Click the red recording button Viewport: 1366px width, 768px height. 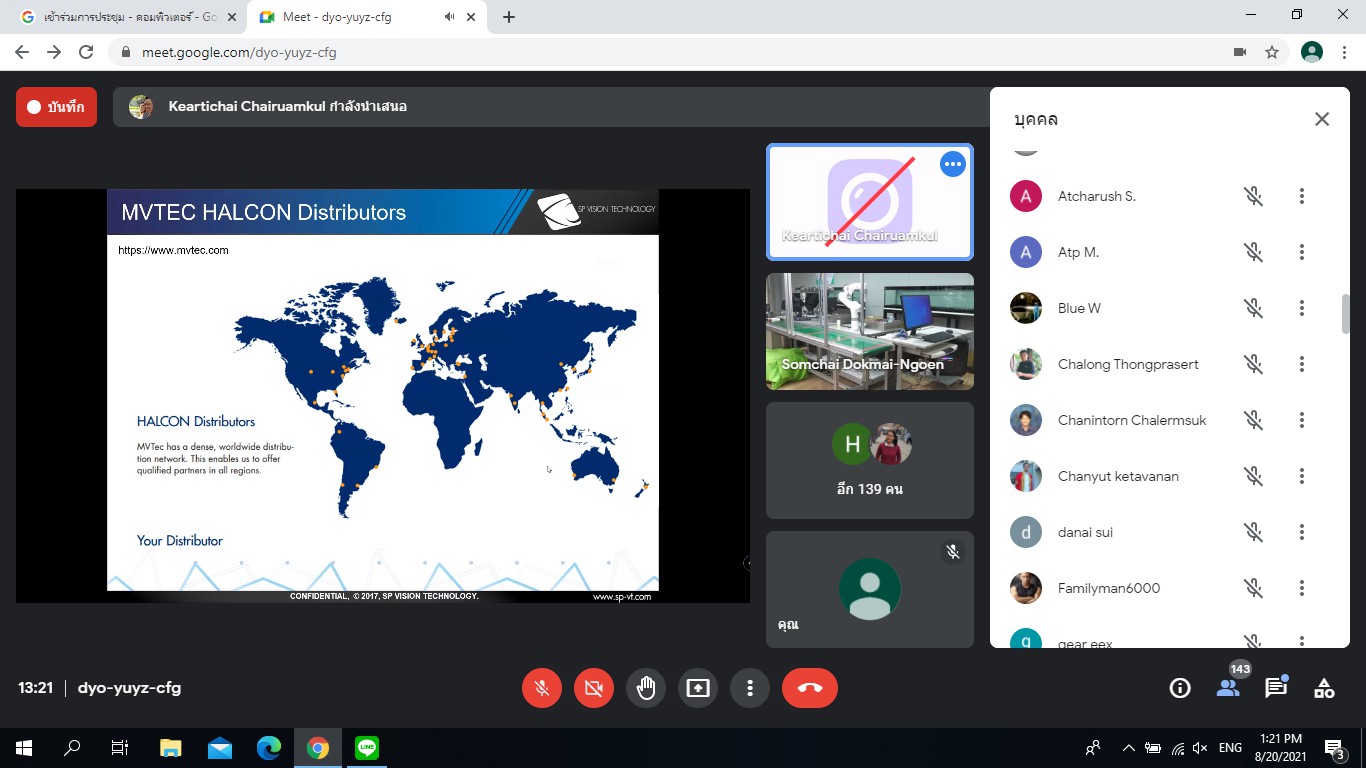[x=56, y=107]
